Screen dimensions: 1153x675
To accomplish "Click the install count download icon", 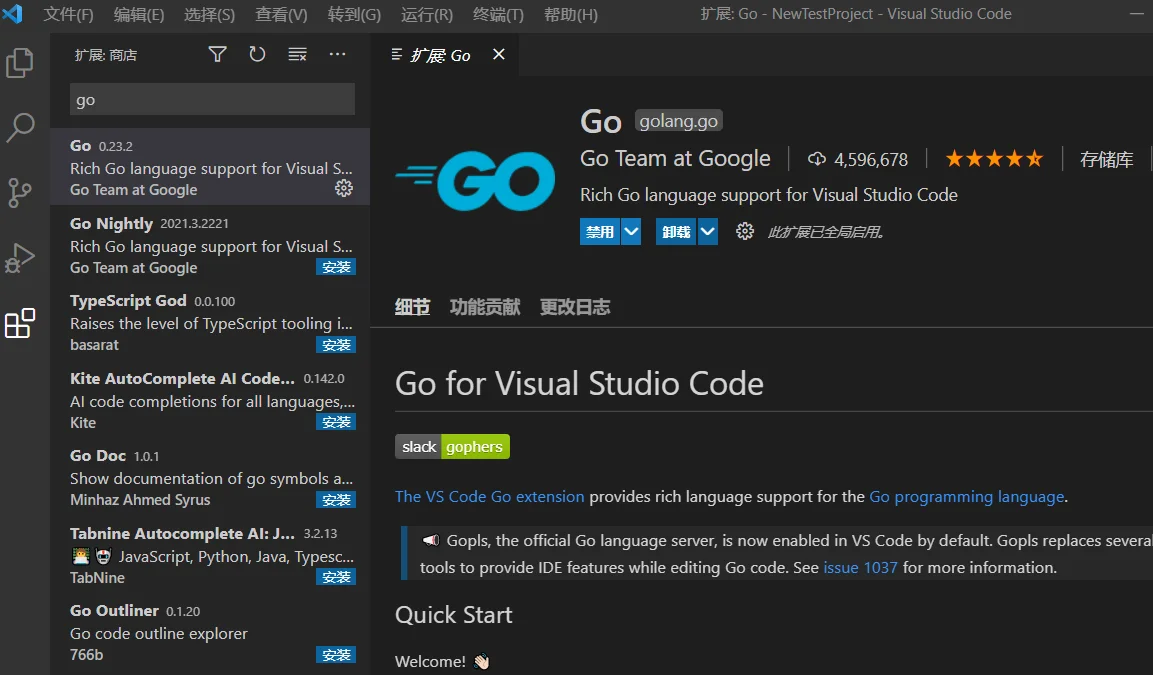I will (816, 159).
